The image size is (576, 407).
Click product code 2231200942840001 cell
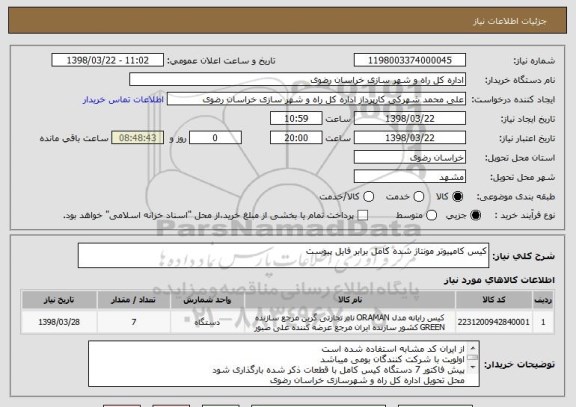point(494,322)
